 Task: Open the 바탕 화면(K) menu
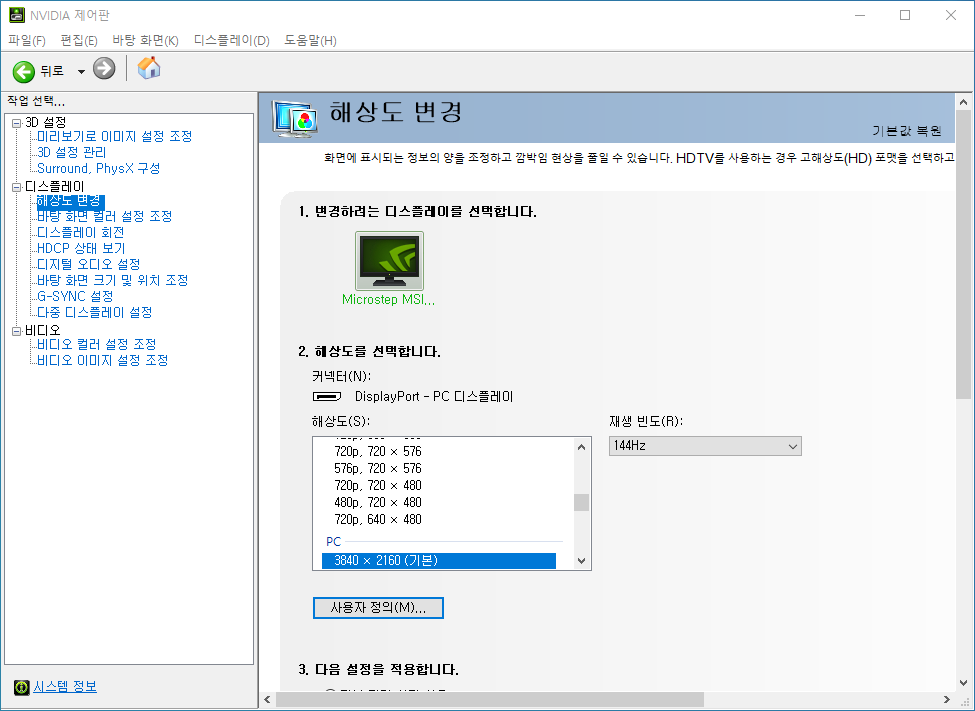click(x=145, y=40)
